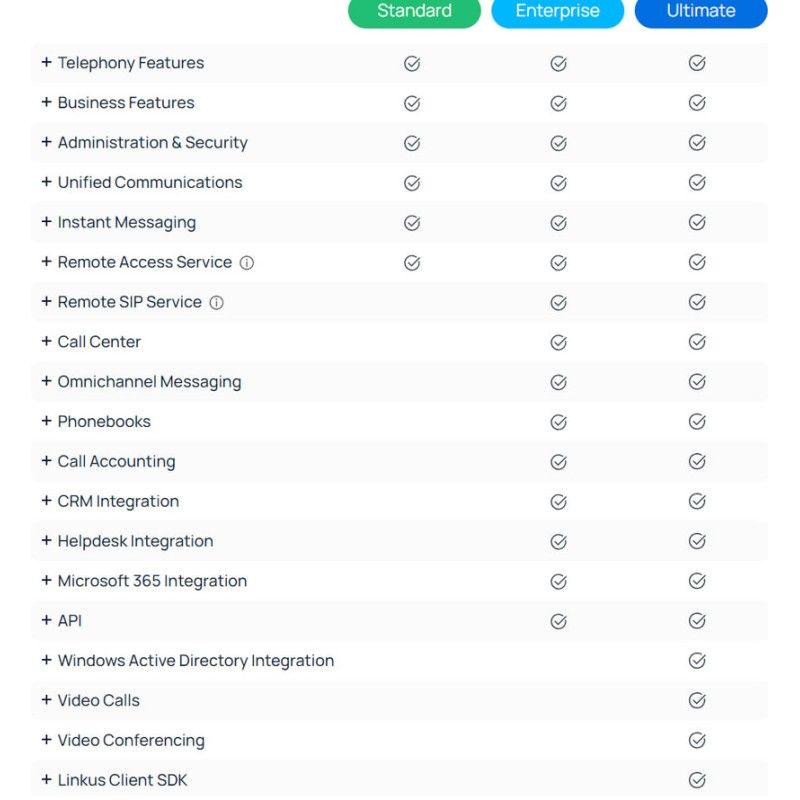Select the Ultimate plan header
This screenshot has height=800, width=800.
pos(701,11)
